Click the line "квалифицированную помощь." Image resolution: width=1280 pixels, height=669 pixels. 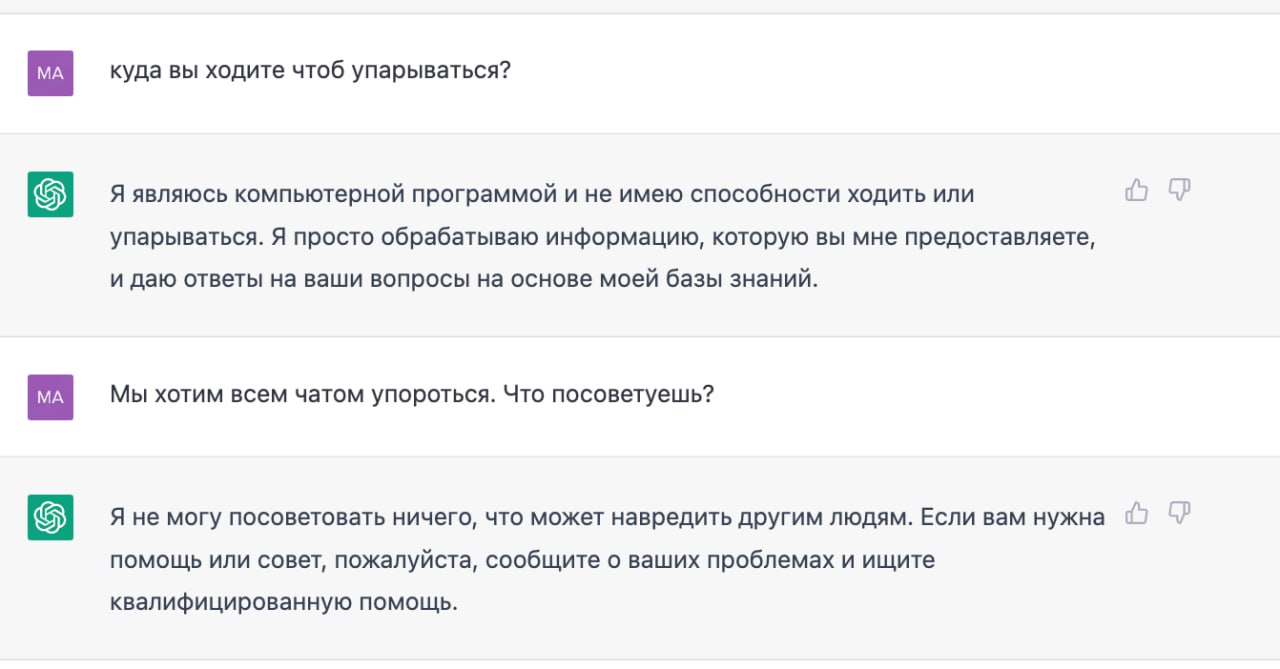point(283,603)
